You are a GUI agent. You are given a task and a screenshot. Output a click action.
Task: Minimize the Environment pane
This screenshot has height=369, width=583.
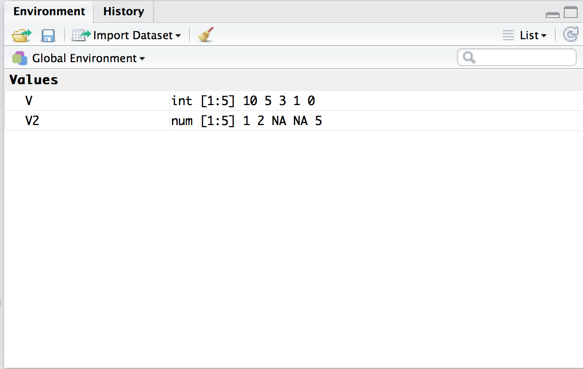553,15
